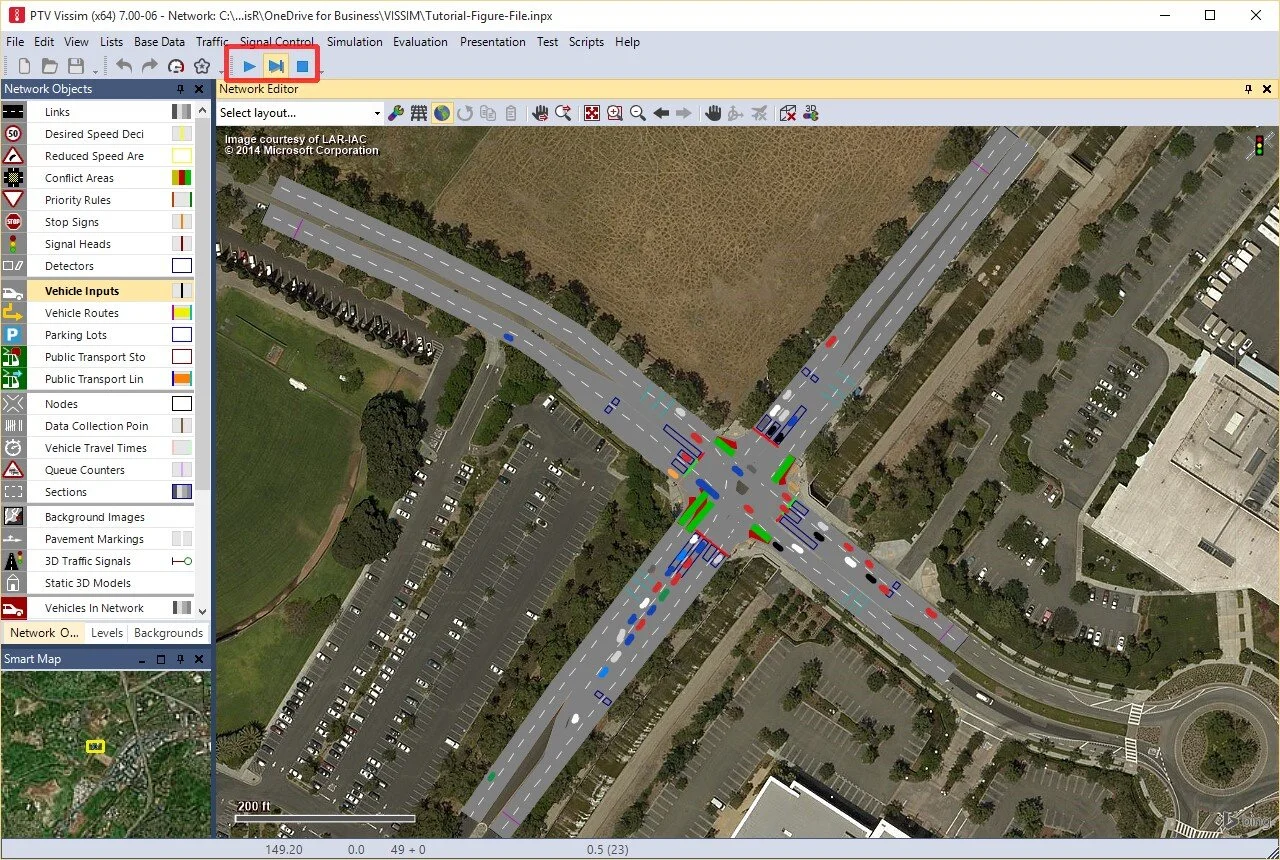Open the Select layout combo box
Viewport: 1280px width, 860px height.
(x=300, y=113)
